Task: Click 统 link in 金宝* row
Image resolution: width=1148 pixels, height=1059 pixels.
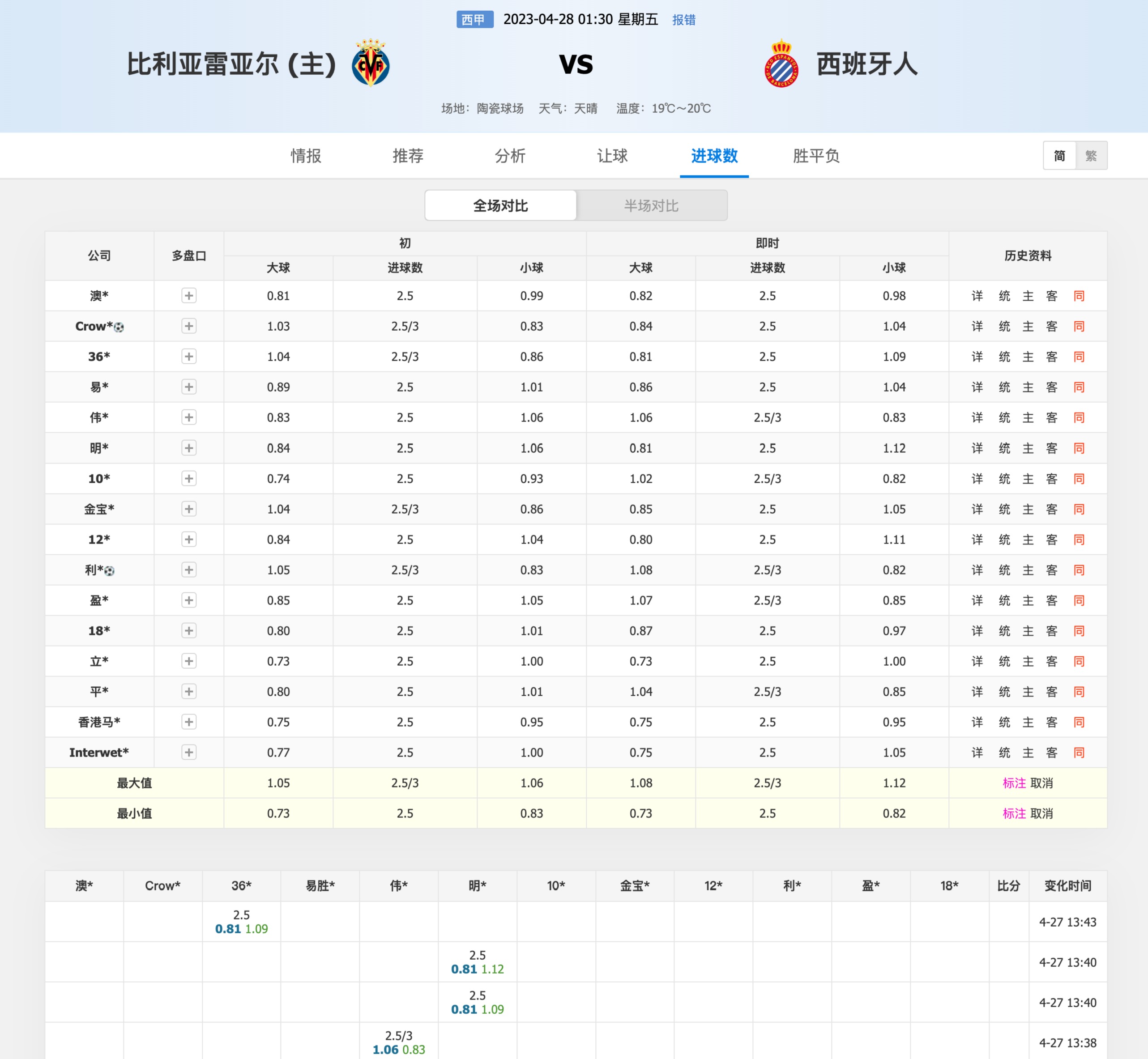Action: (1004, 509)
